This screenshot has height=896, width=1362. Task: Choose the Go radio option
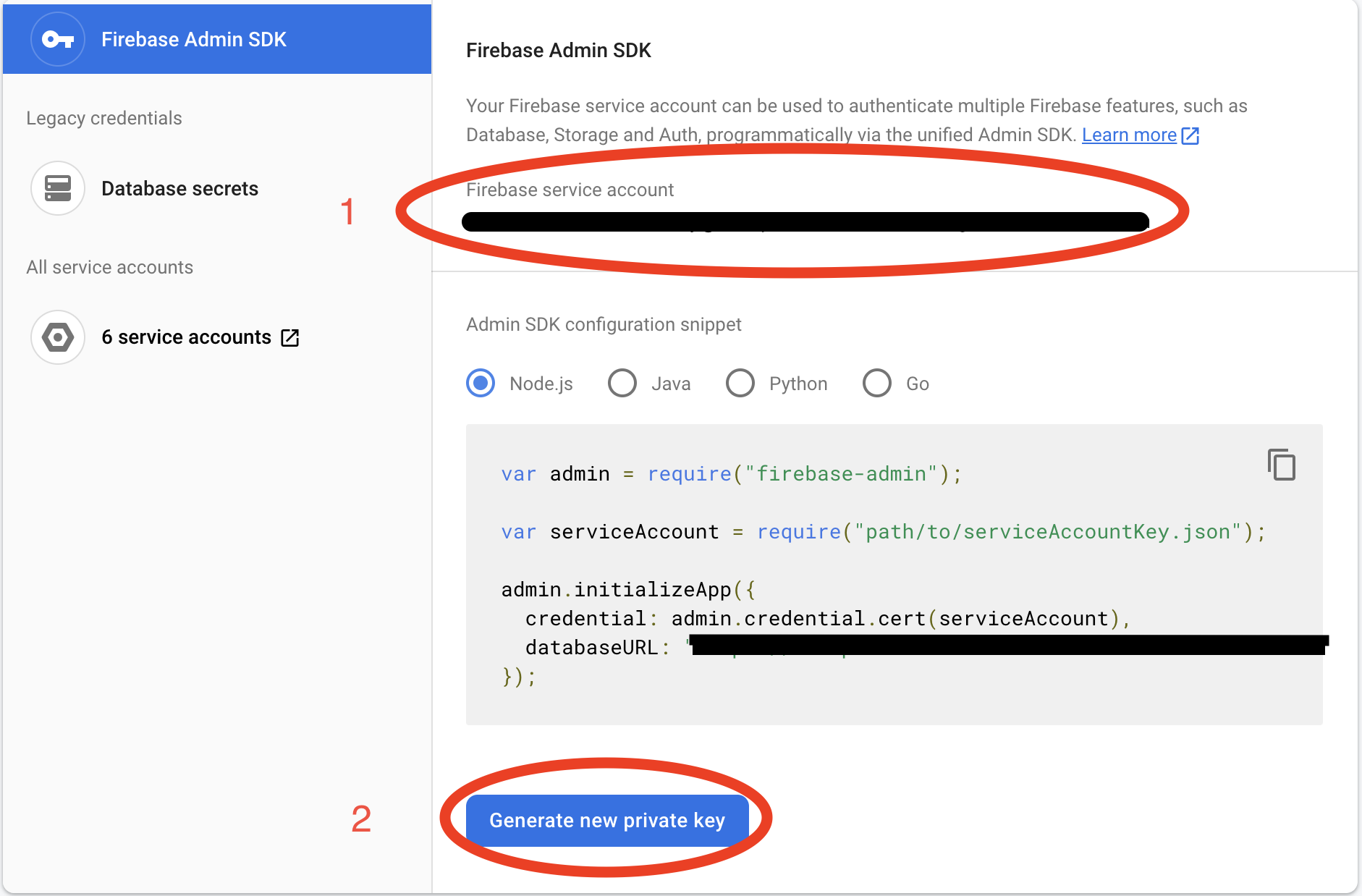point(877,383)
